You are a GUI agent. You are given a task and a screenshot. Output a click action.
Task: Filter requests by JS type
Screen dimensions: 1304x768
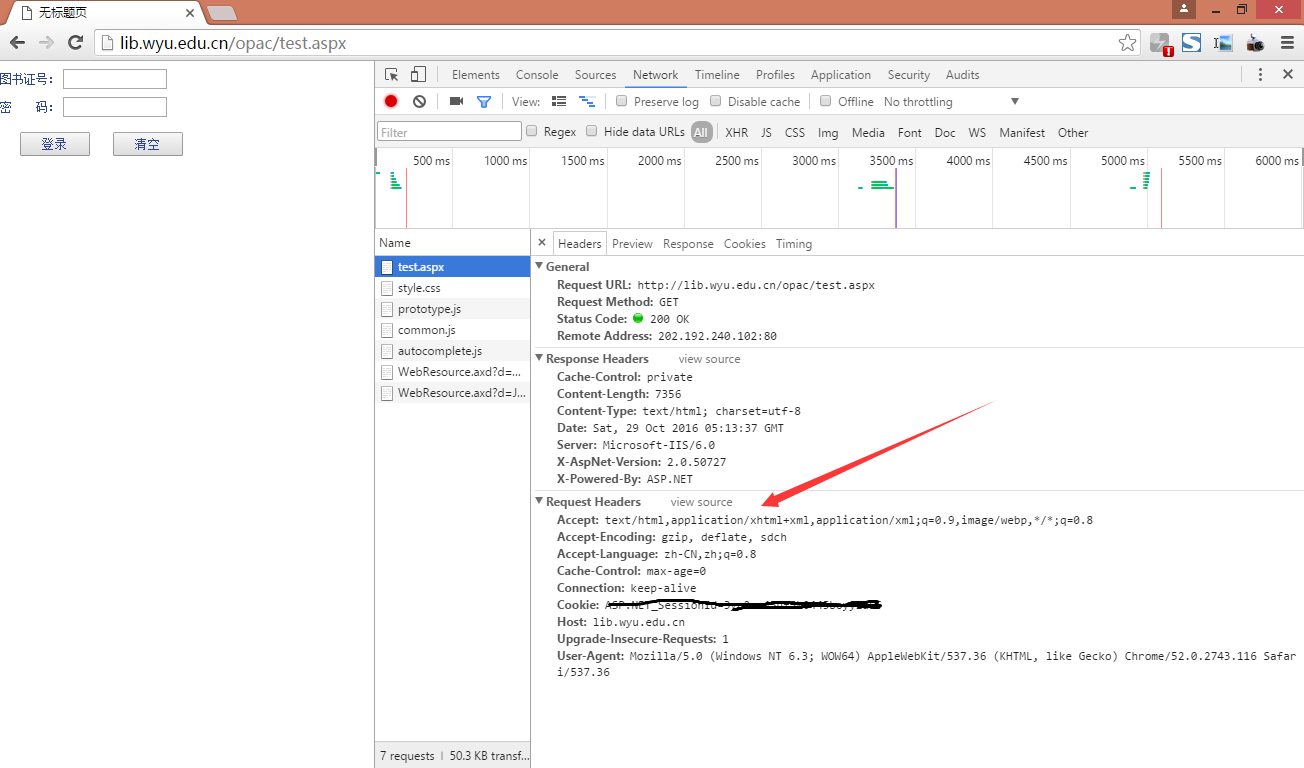click(x=766, y=132)
